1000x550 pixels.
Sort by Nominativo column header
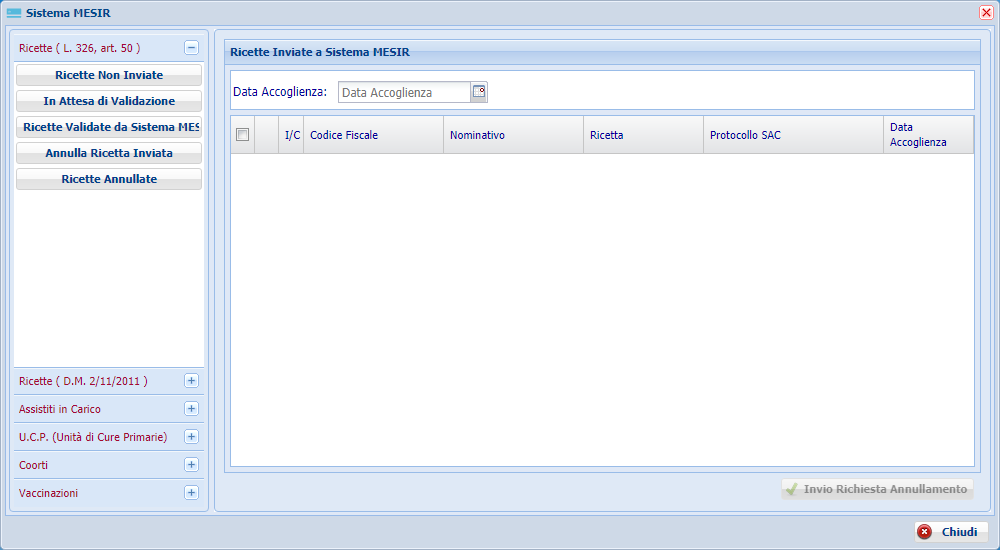click(513, 135)
